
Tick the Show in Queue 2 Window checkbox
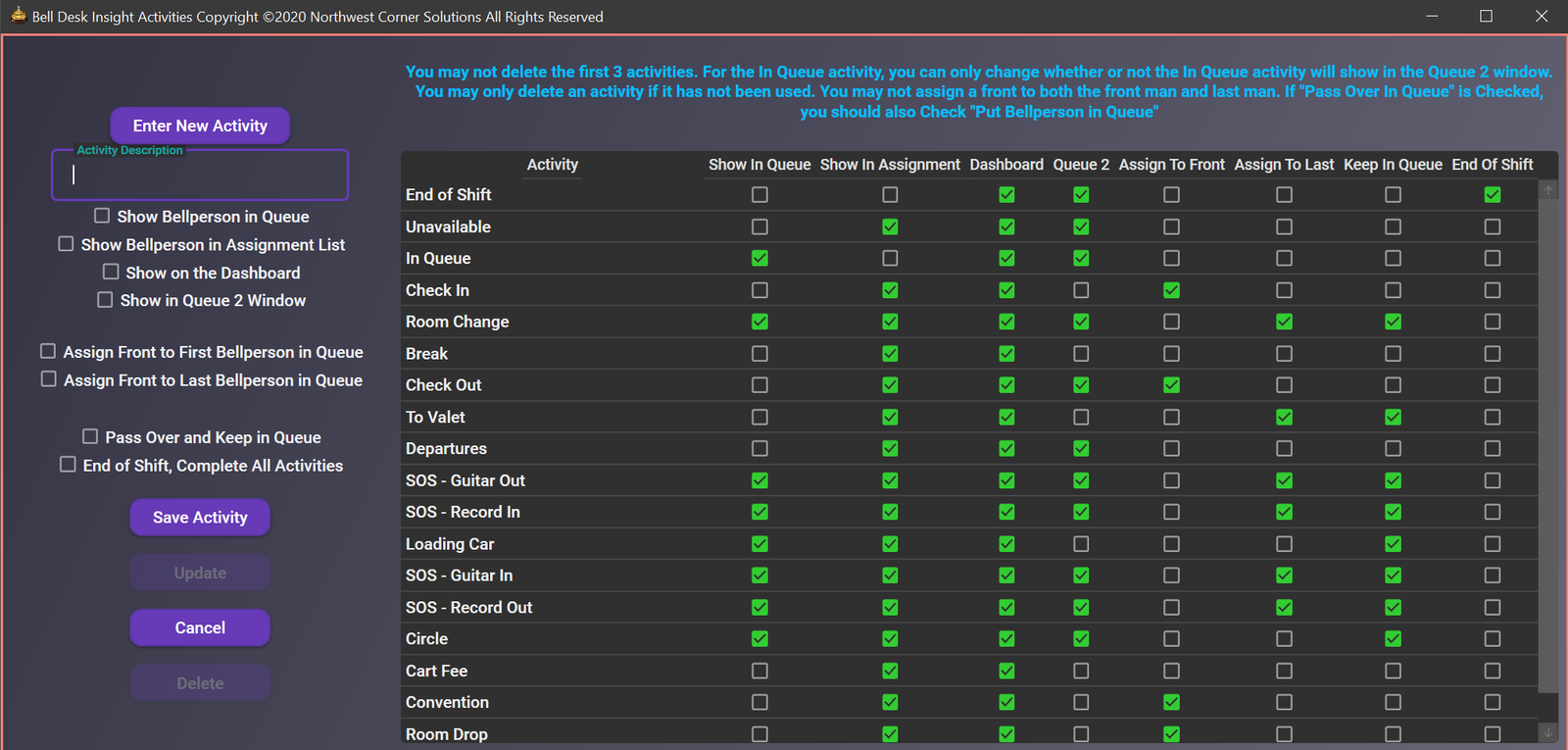tap(105, 300)
